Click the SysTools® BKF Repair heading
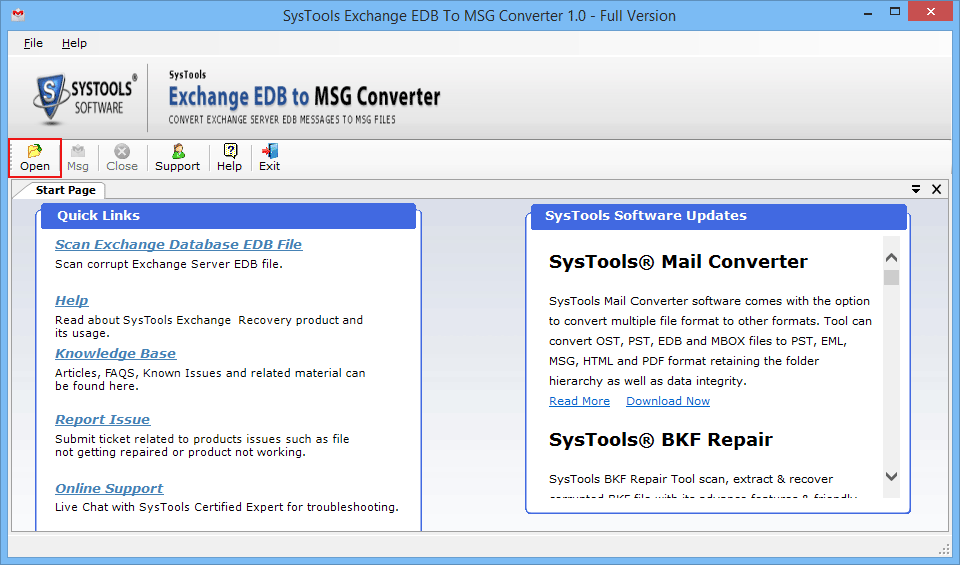960x565 pixels. point(661,440)
